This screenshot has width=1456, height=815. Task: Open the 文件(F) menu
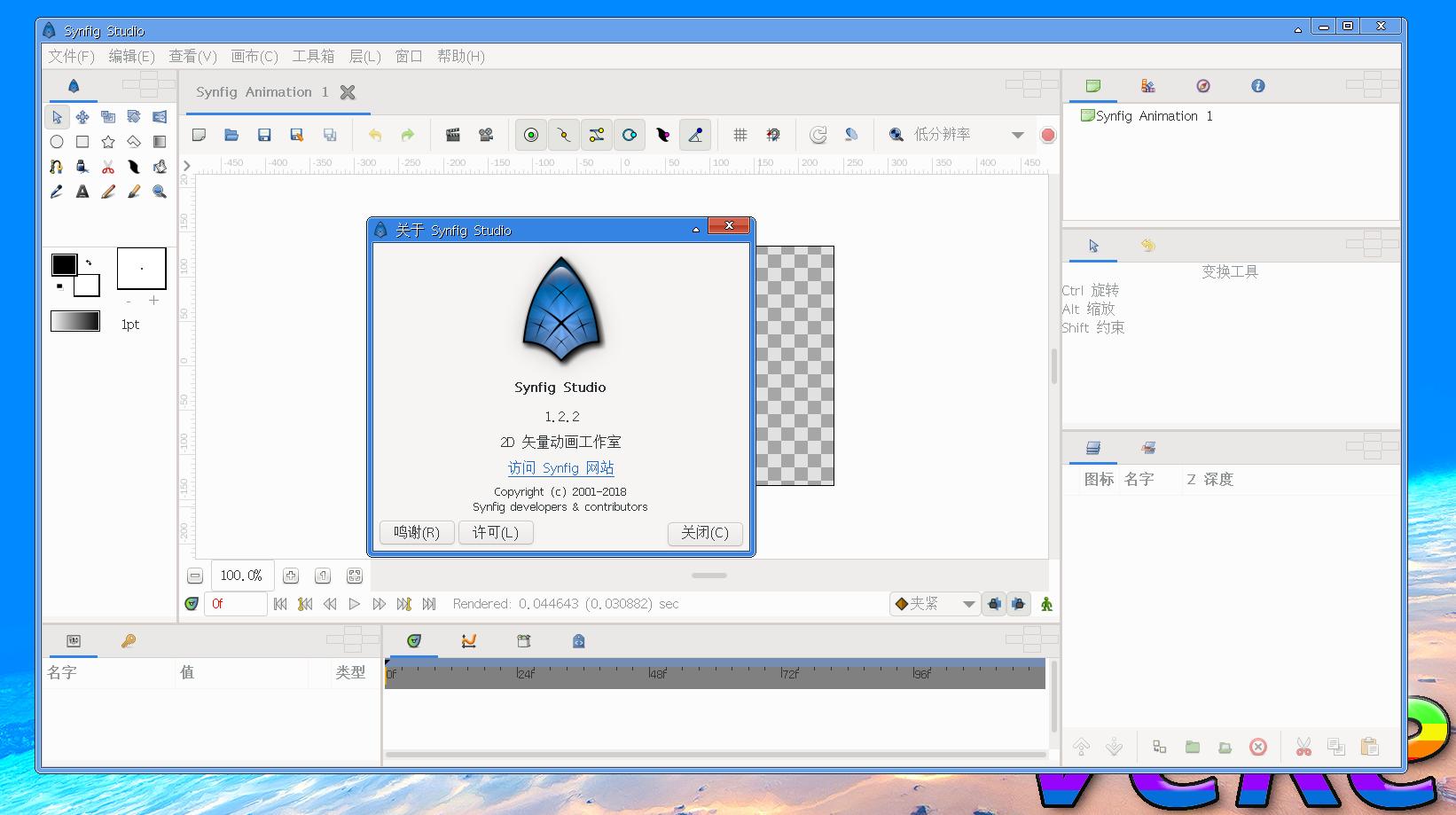point(71,56)
